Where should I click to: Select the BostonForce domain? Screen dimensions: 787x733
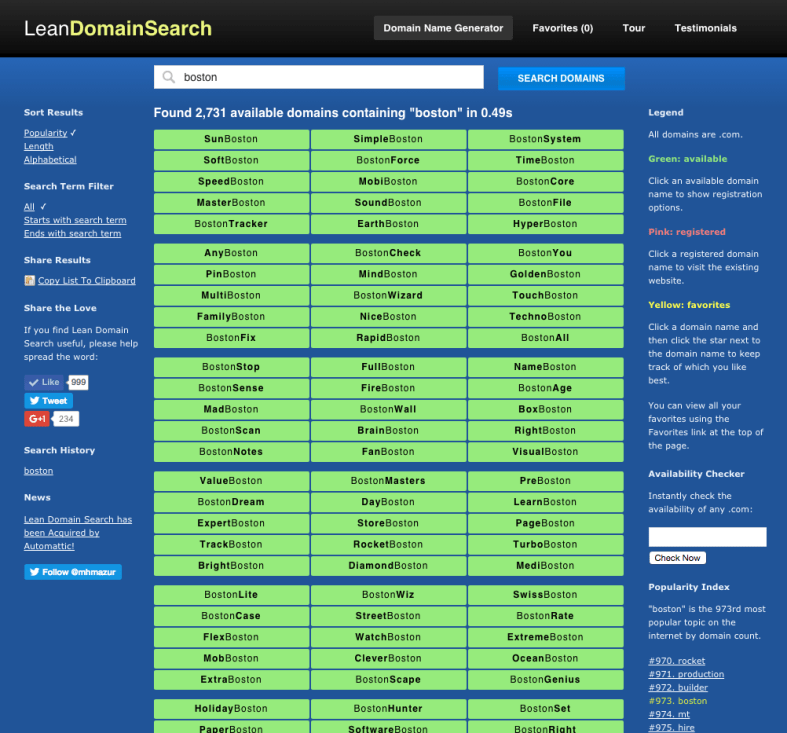point(388,160)
